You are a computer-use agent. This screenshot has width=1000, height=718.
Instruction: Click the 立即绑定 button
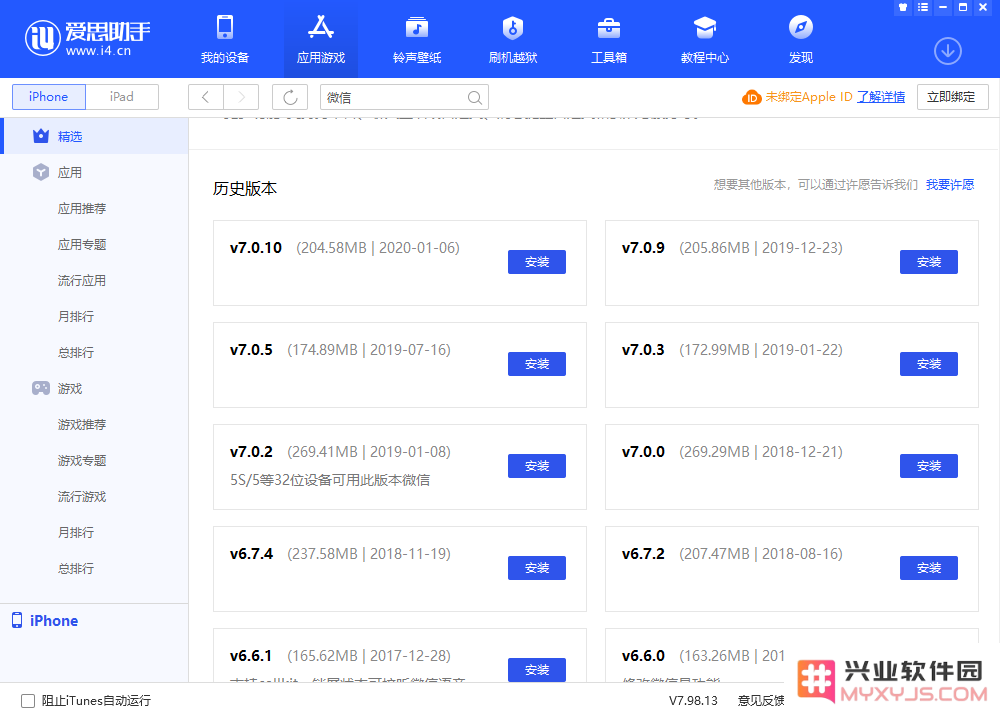click(x=952, y=97)
